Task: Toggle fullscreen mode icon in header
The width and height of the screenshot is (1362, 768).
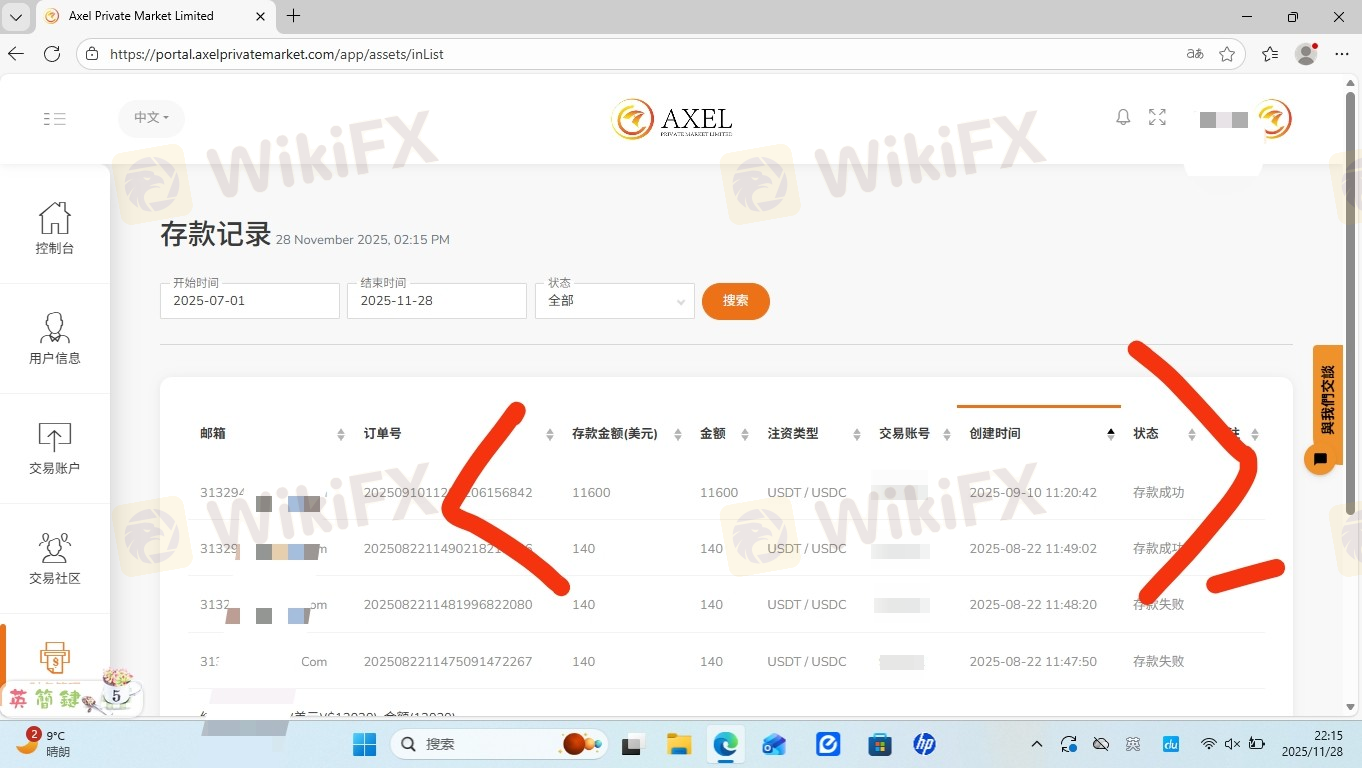Action: 1157,117
